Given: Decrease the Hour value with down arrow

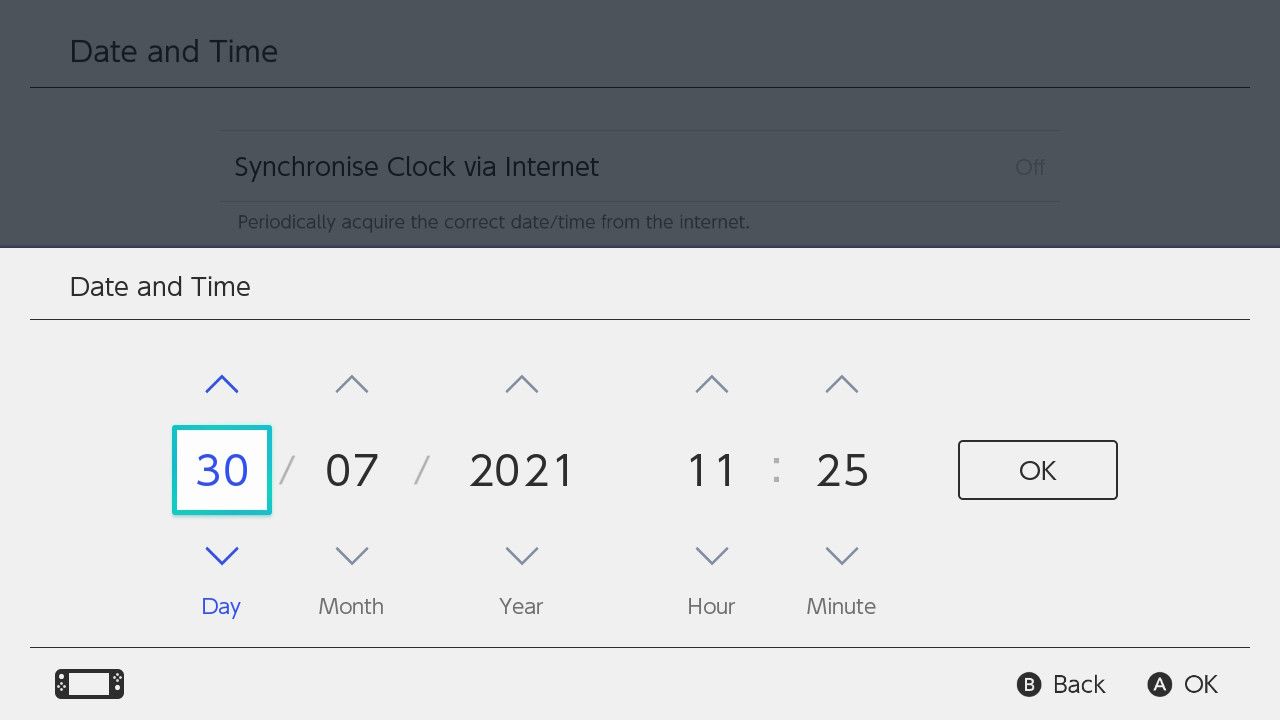Looking at the screenshot, I should pos(711,556).
